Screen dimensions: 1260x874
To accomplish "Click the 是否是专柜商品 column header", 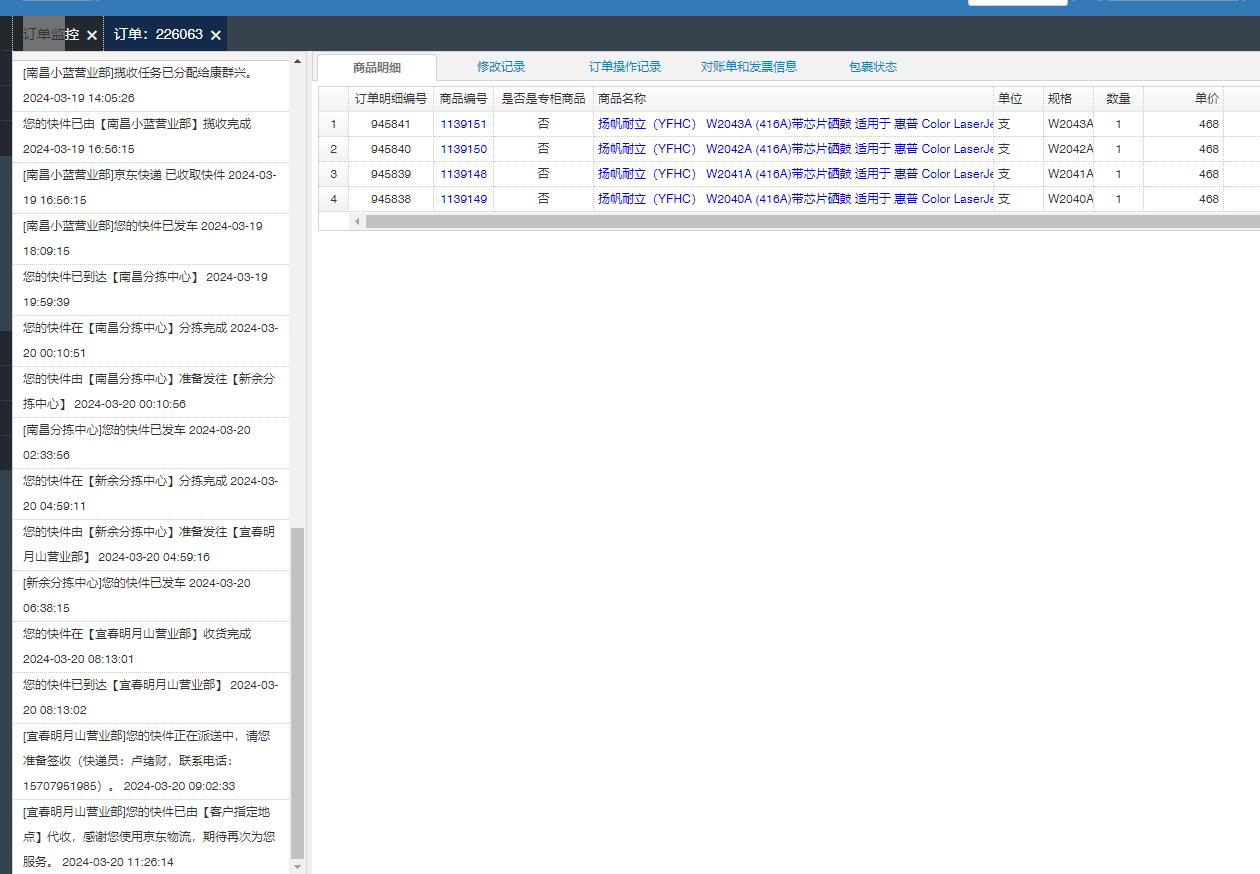I will tap(543, 99).
